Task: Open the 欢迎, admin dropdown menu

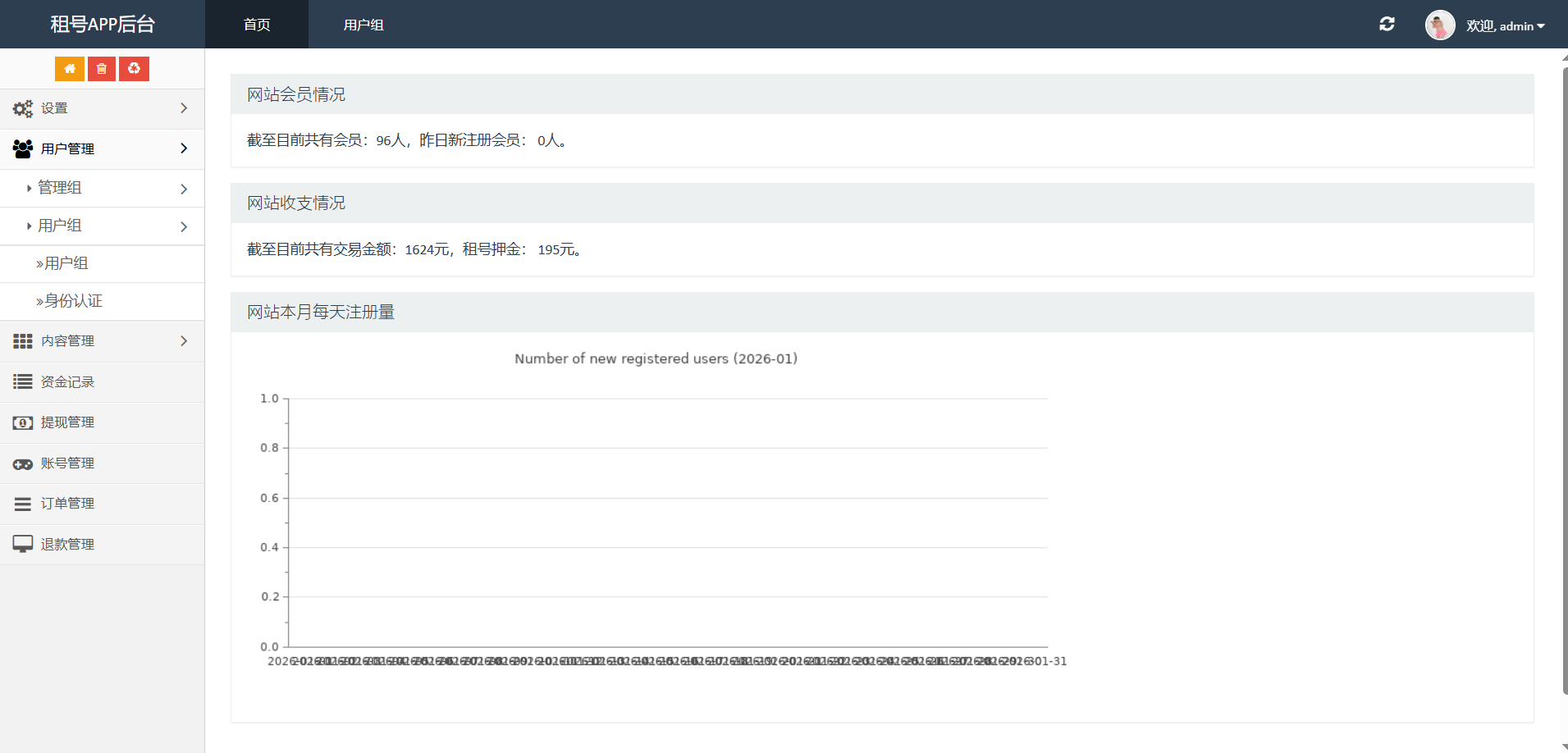Action: point(1506,26)
